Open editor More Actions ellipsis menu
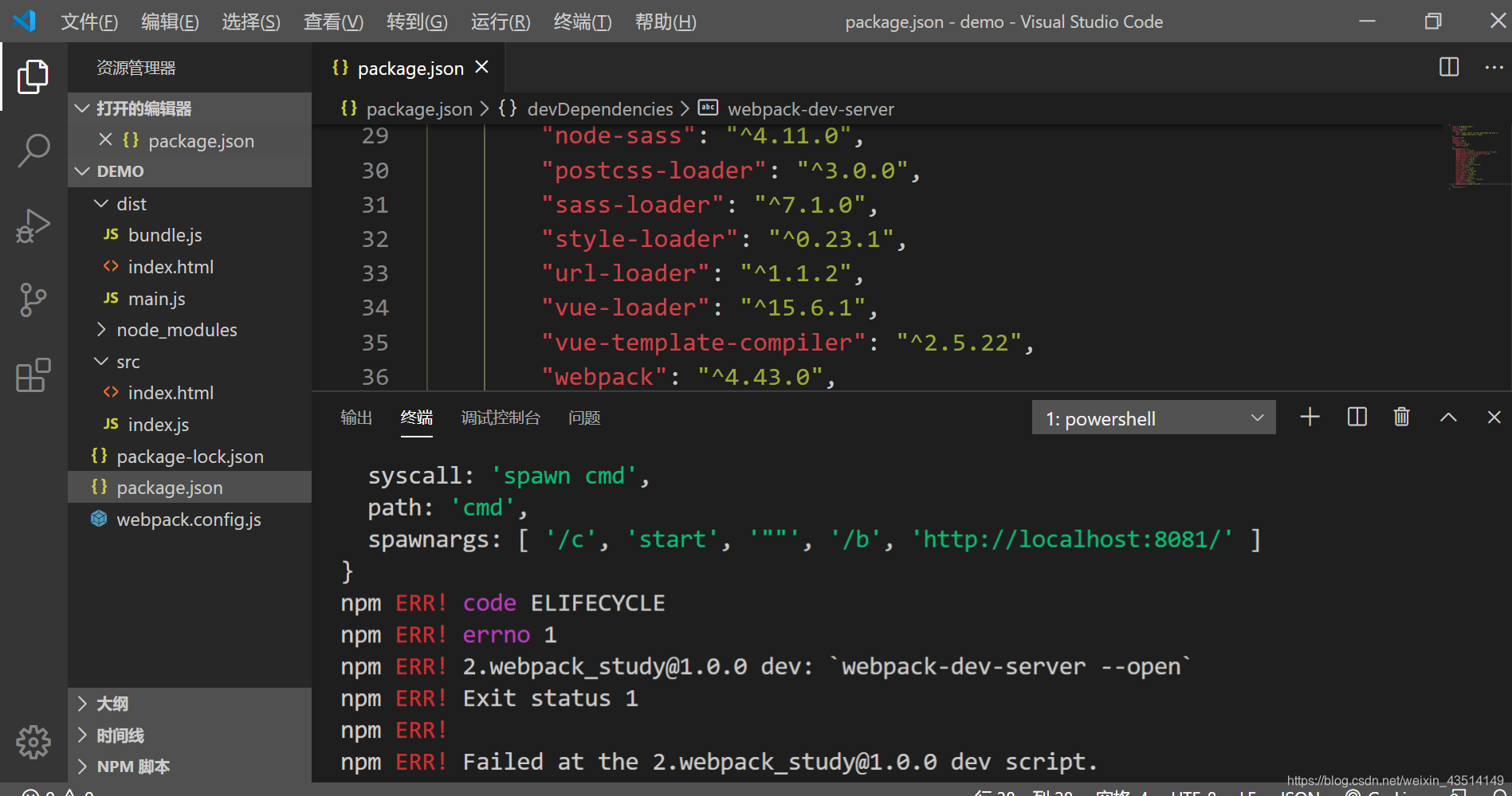Screen dimensions: 1512x796 (x=1494, y=67)
